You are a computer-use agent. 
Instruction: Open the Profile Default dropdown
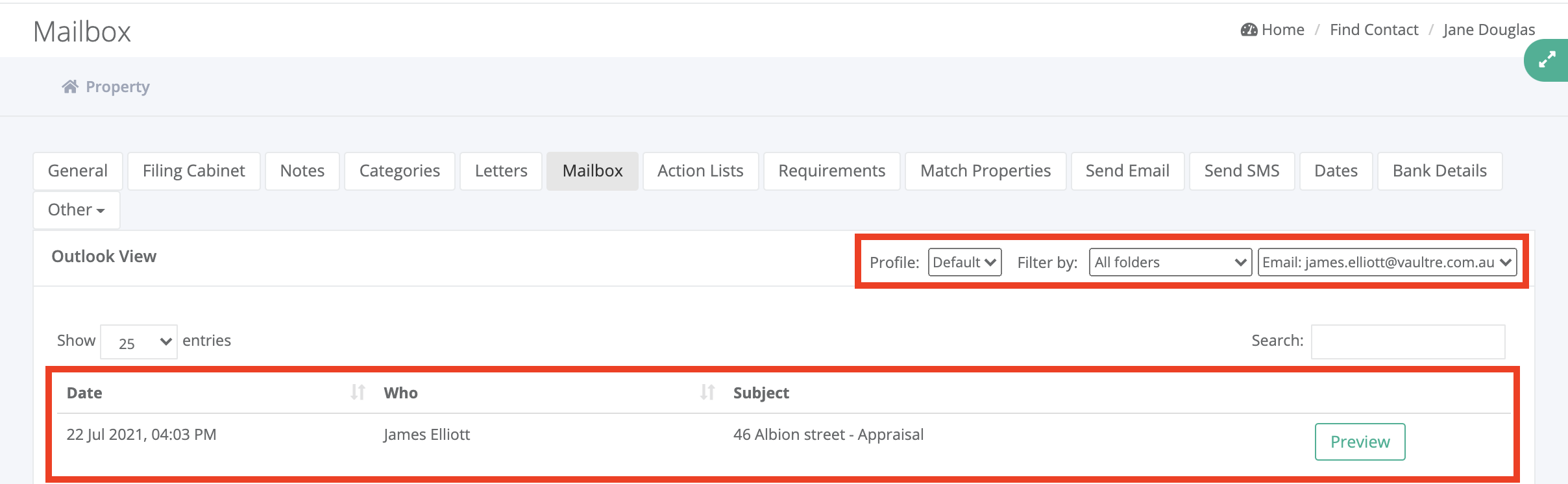click(964, 262)
